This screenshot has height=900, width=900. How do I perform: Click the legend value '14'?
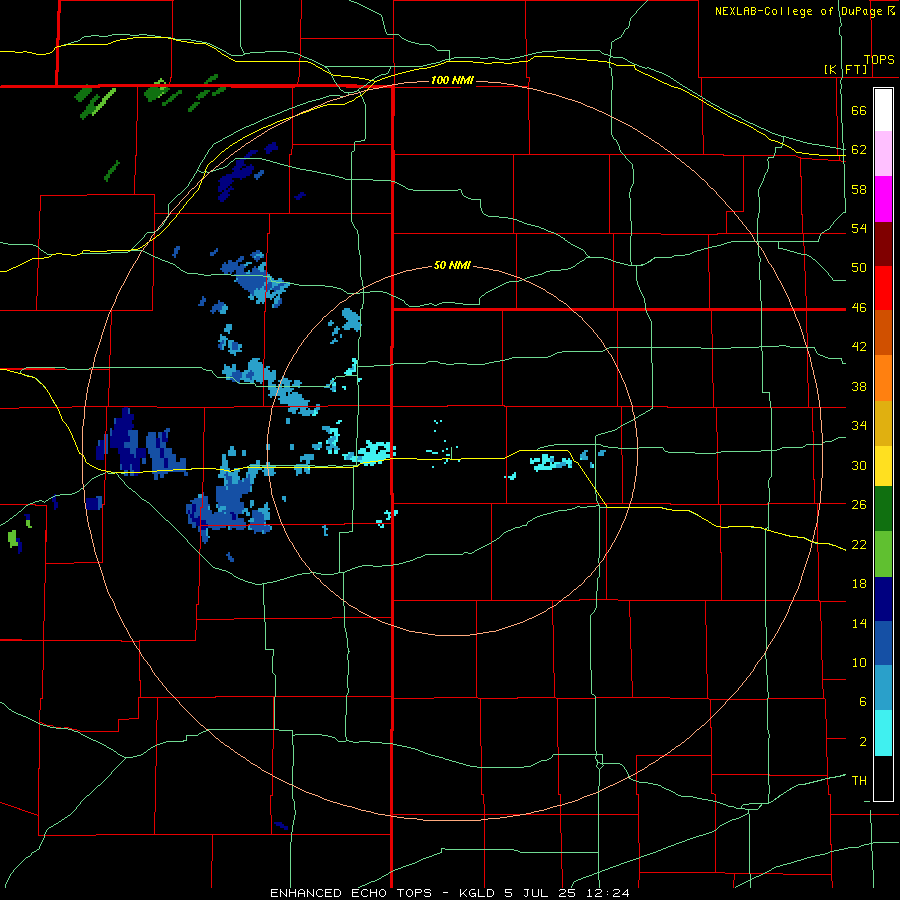click(859, 623)
